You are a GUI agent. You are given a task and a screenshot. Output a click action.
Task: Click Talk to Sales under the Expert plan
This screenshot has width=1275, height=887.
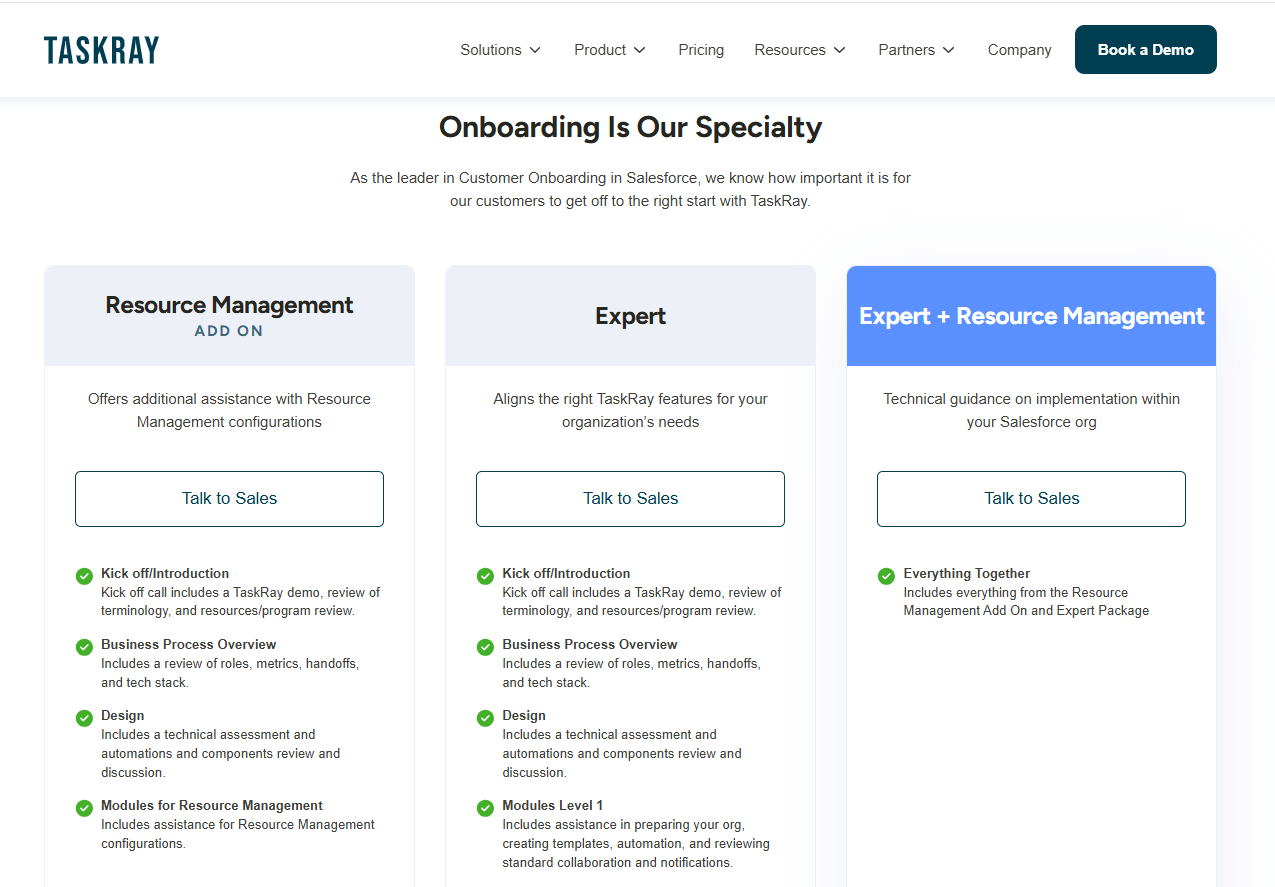tap(630, 499)
